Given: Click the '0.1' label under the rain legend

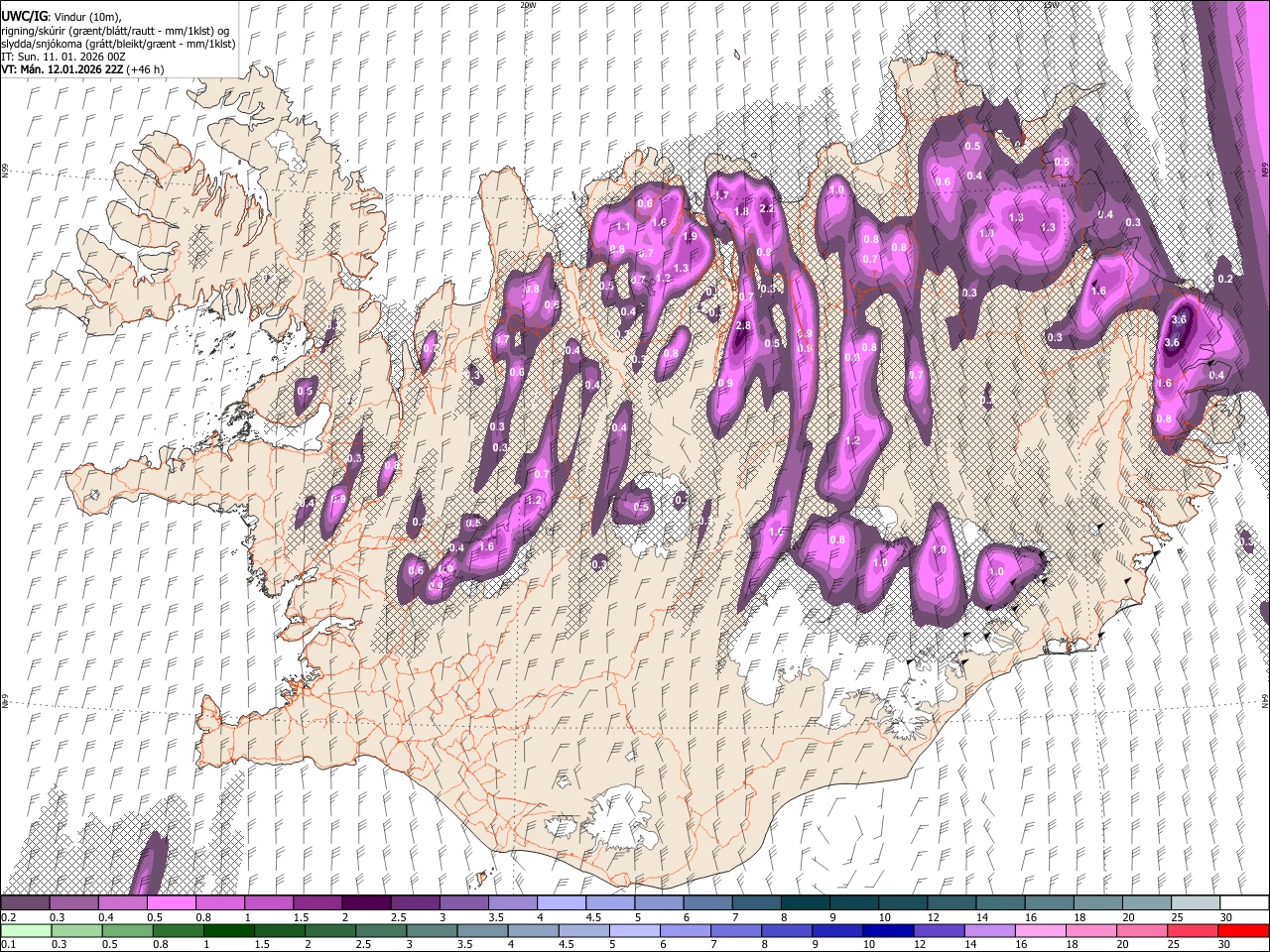Looking at the screenshot, I should point(7,945).
